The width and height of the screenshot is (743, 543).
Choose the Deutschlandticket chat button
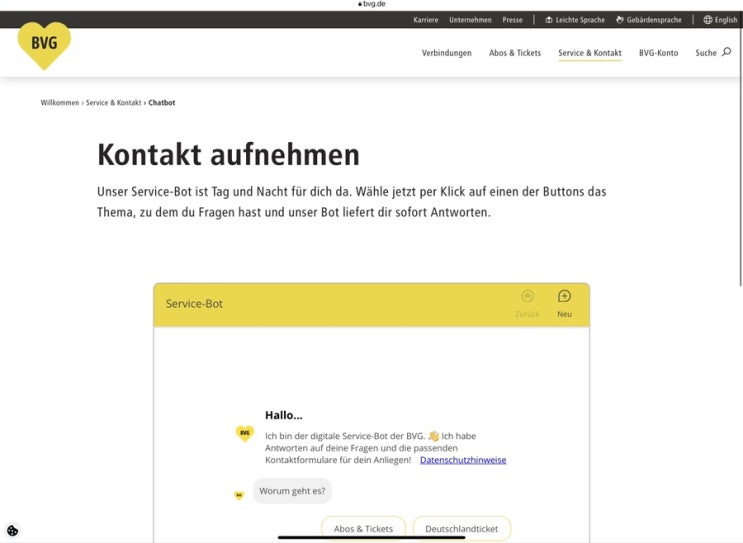[462, 528]
